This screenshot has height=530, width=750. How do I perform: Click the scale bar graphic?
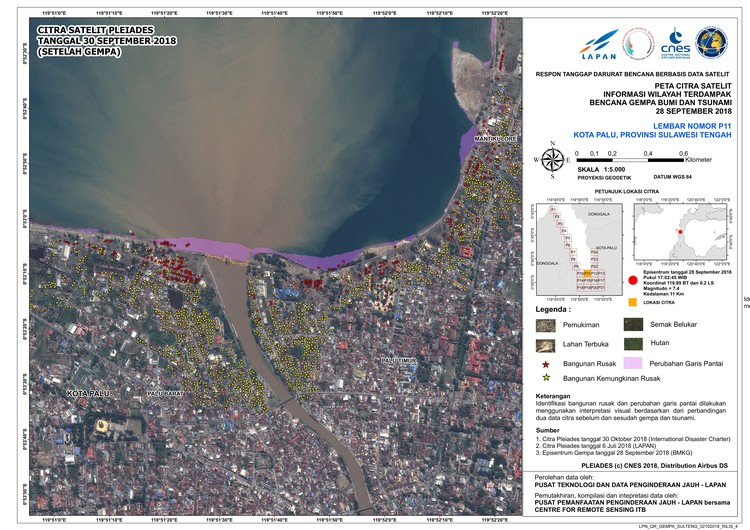tap(630, 160)
